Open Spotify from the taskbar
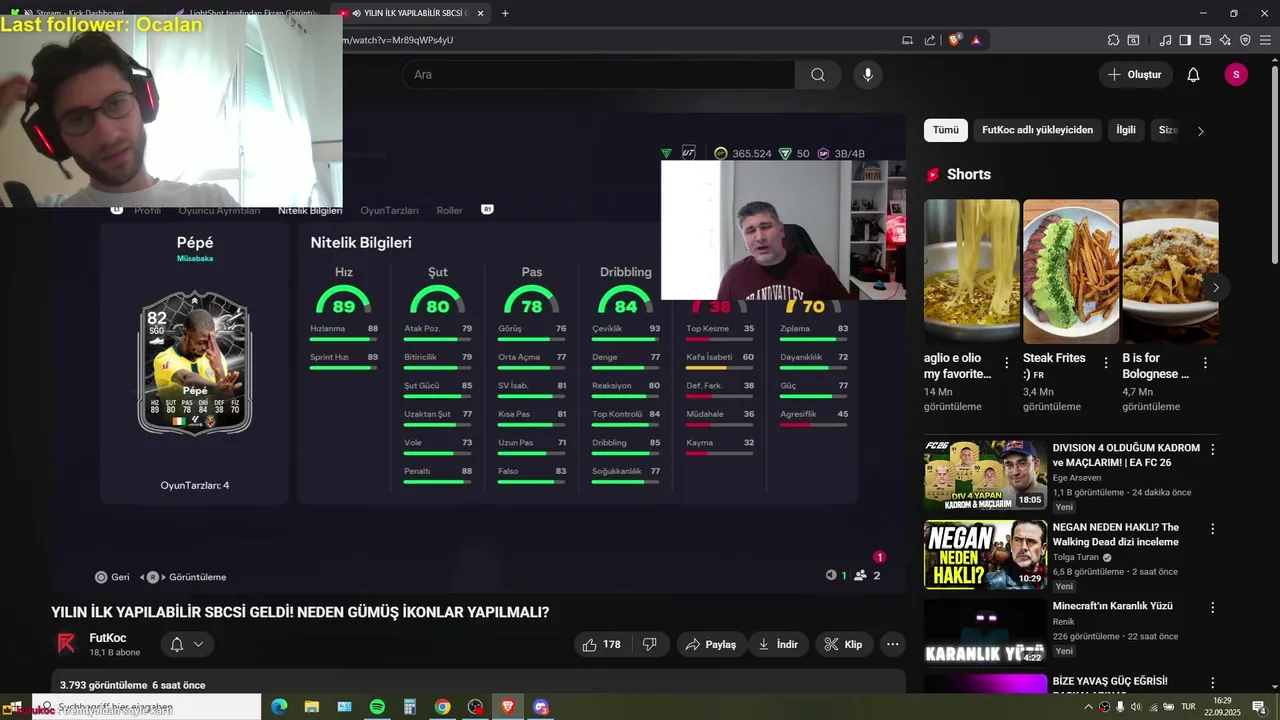The width and height of the screenshot is (1280, 720). click(377, 707)
